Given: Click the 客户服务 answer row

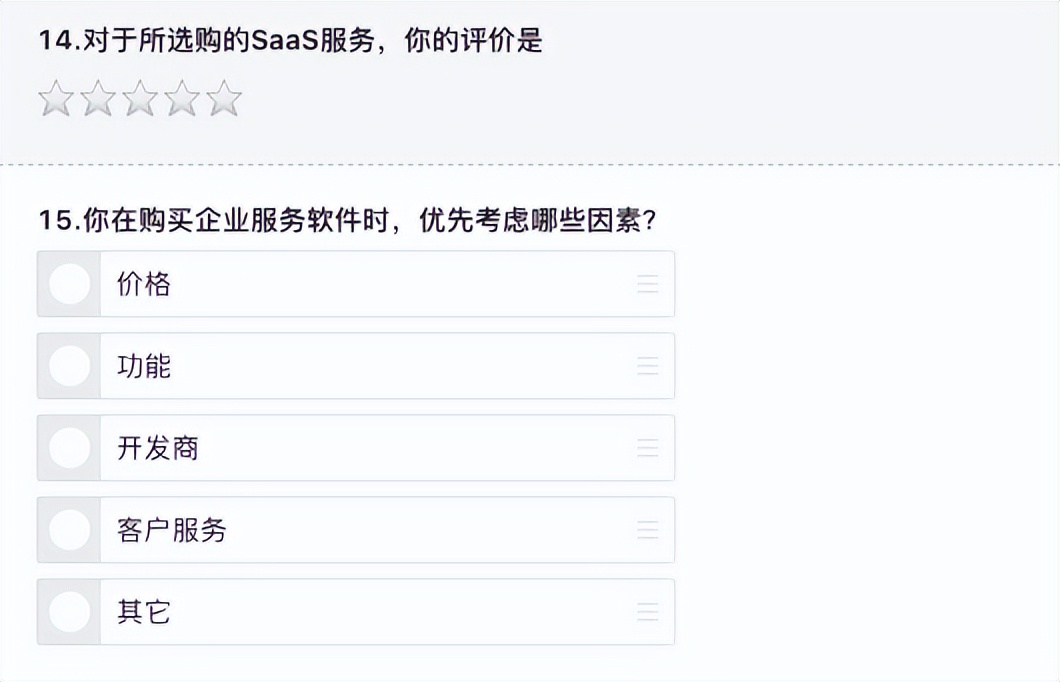Looking at the screenshot, I should [172, 530].
